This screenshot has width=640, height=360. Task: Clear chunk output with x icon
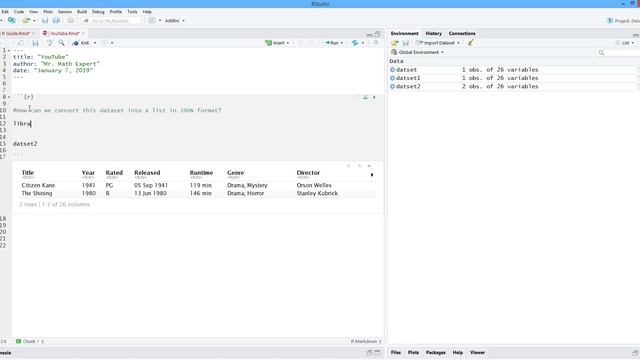point(369,166)
